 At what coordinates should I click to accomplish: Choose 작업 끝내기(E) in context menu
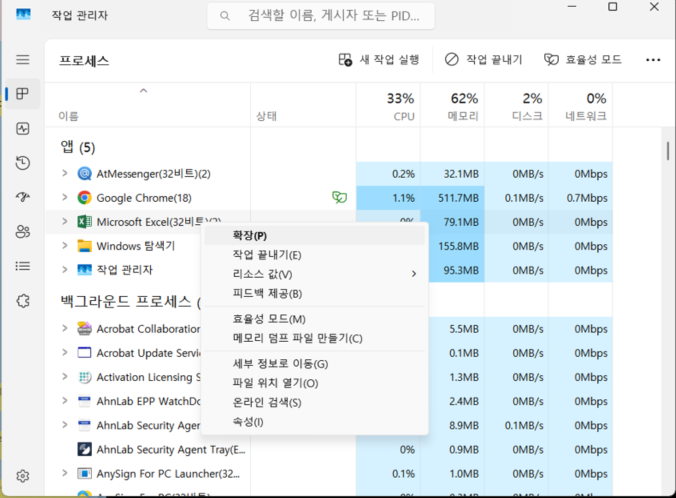(314, 255)
